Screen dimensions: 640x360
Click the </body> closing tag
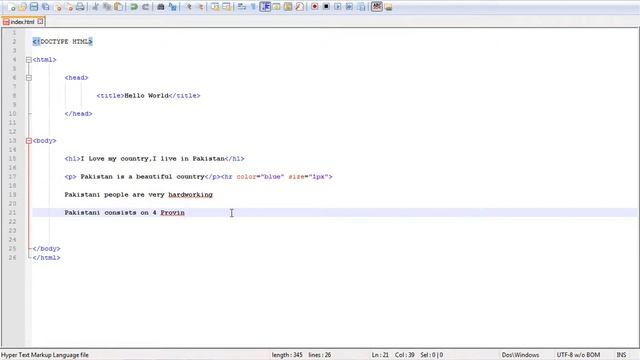pos(47,249)
